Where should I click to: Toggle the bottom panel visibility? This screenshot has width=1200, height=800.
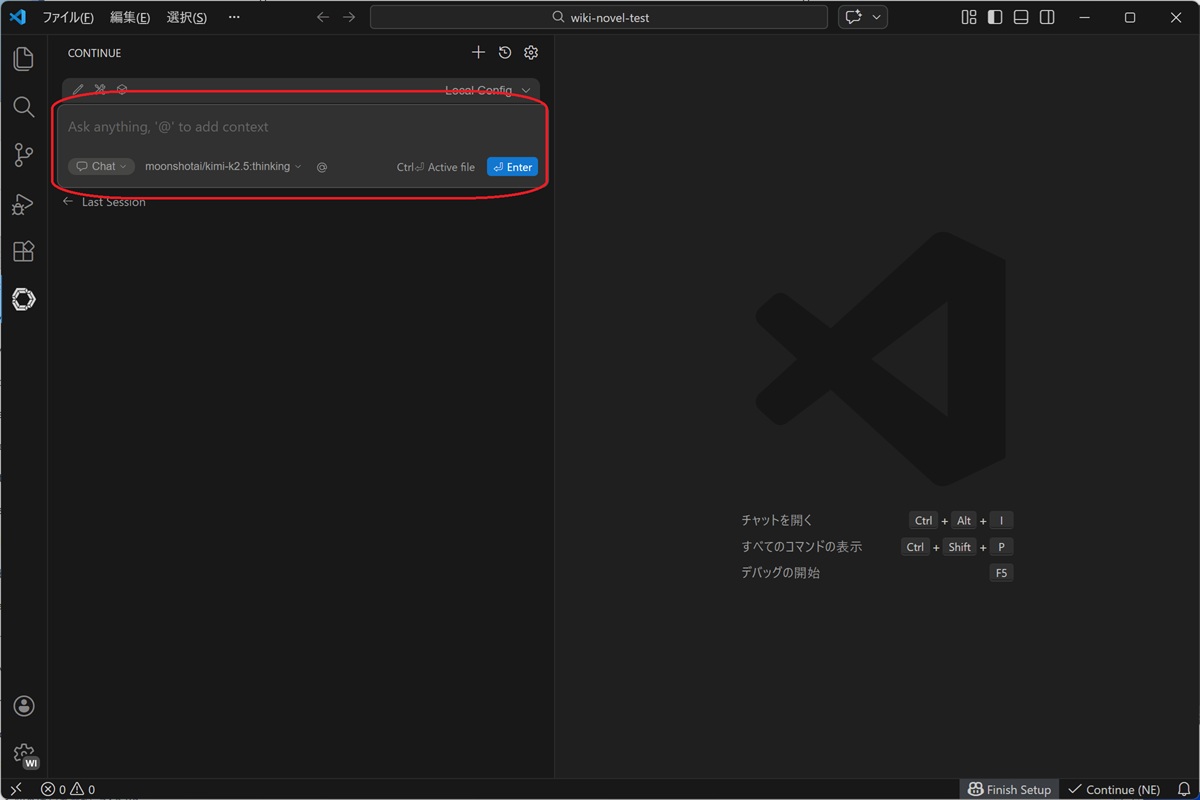click(x=1021, y=18)
